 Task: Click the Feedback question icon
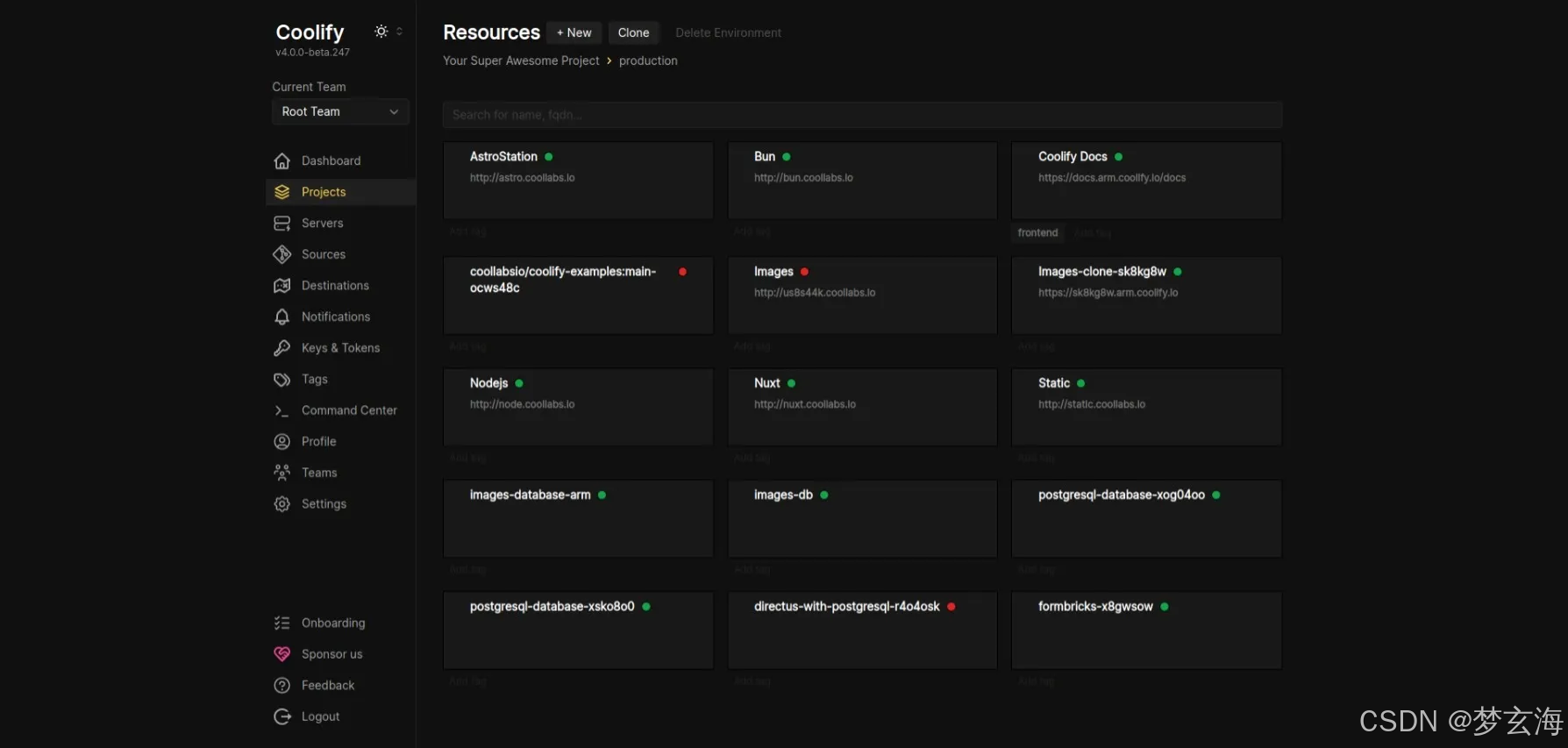(x=282, y=685)
